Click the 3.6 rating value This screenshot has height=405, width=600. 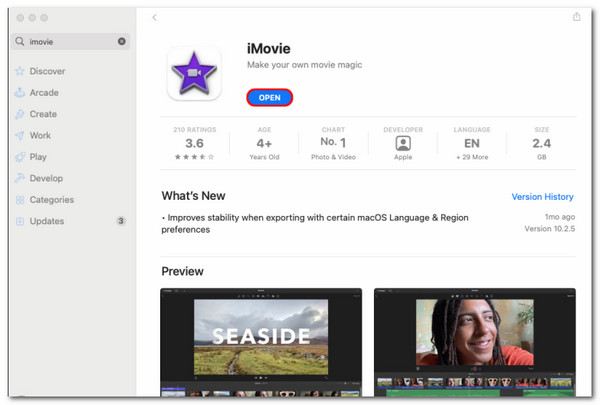[194, 144]
